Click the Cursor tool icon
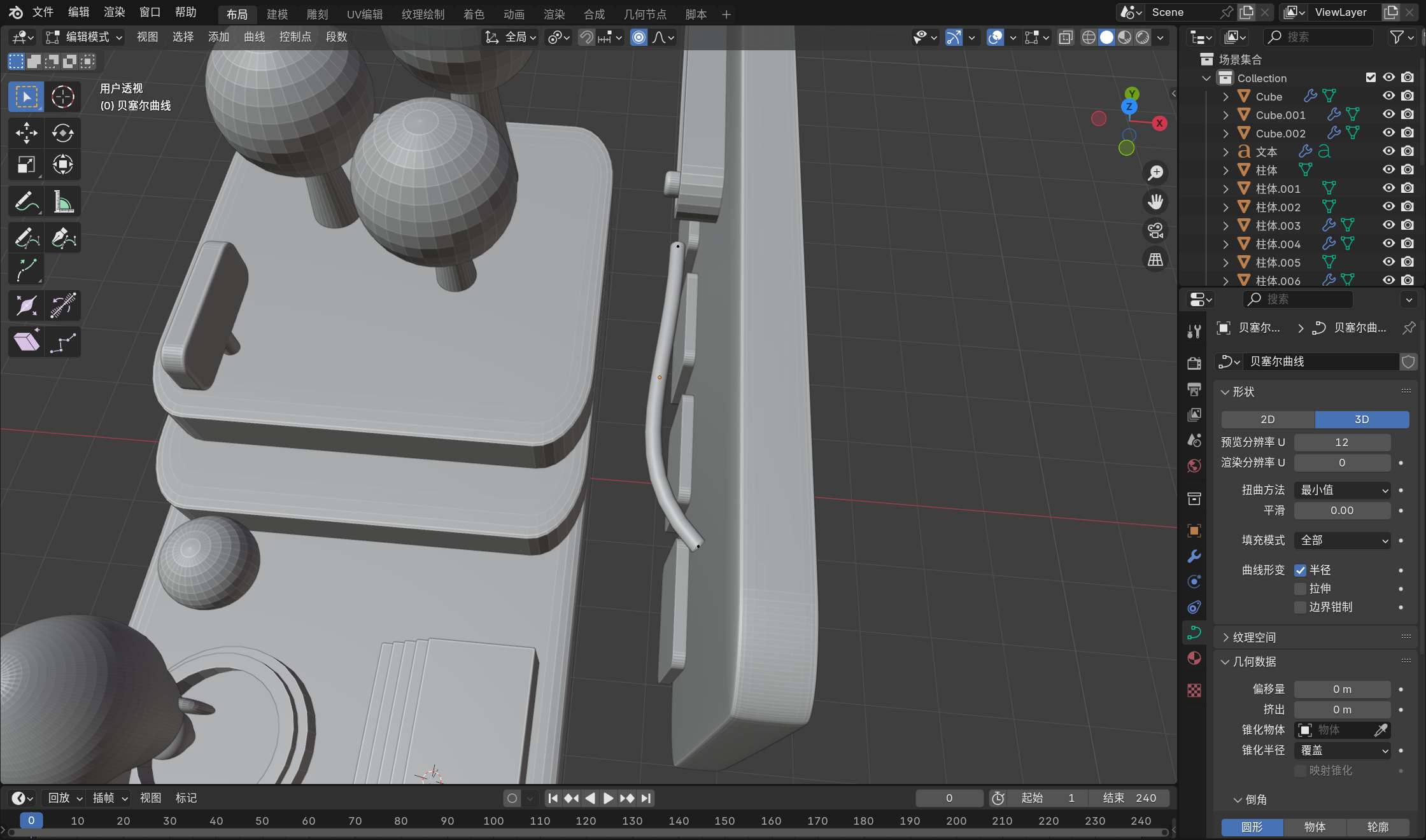This screenshot has width=1426, height=840. pyautogui.click(x=63, y=97)
